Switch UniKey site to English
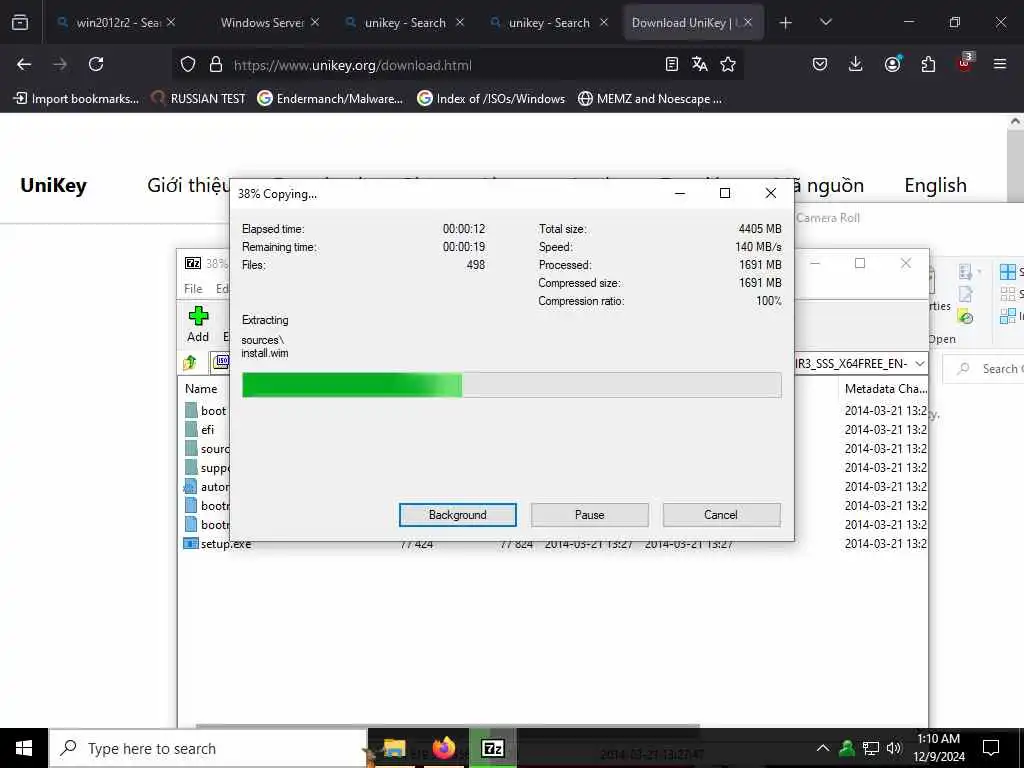The width and height of the screenshot is (1024, 768). (x=935, y=185)
